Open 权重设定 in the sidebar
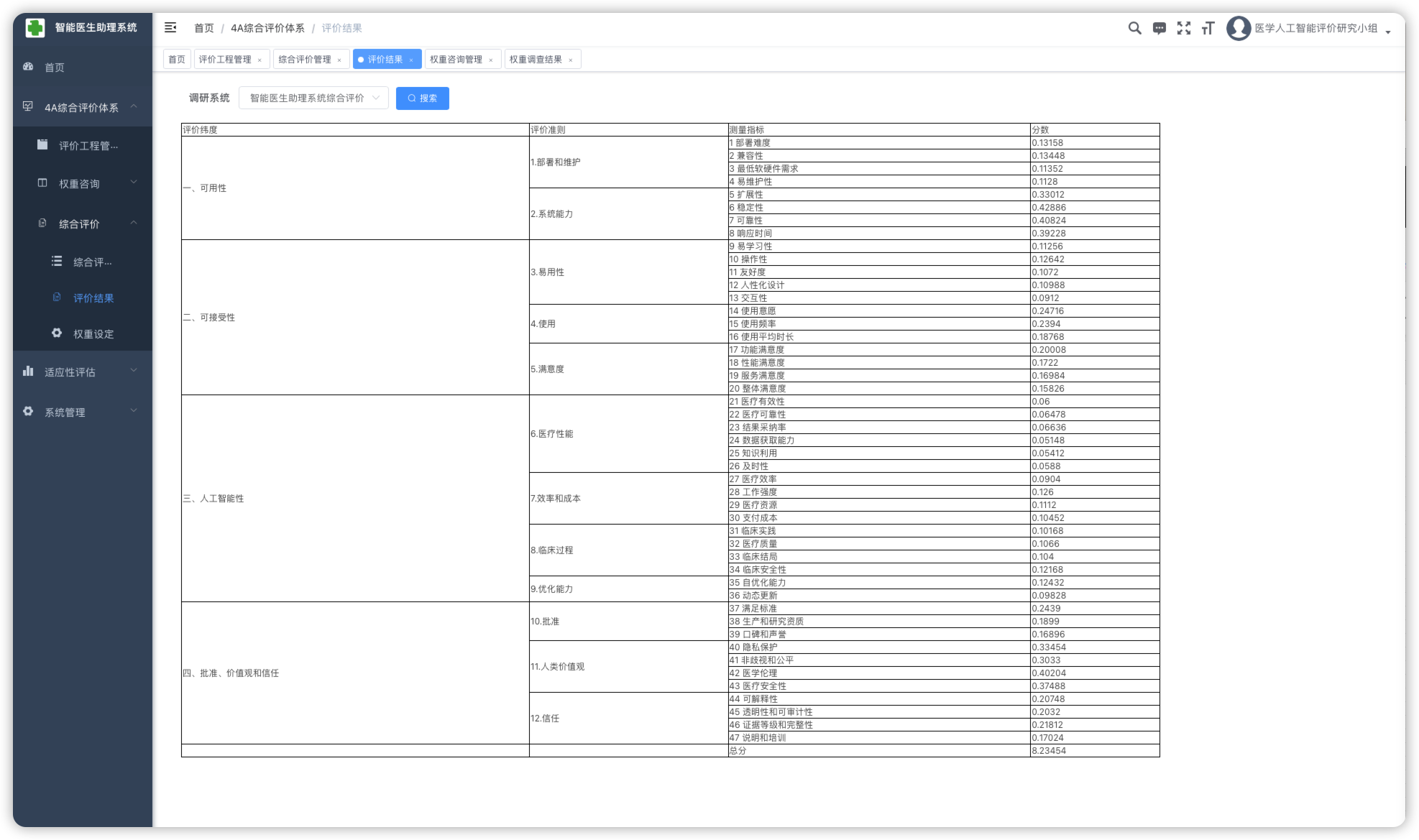 [x=93, y=334]
